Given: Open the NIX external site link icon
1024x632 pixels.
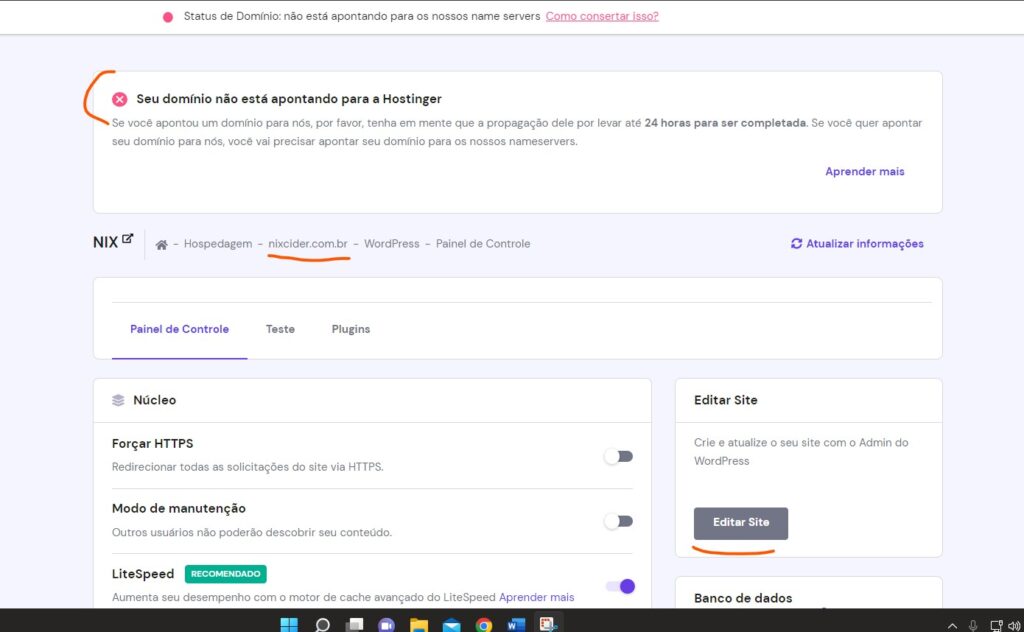Looking at the screenshot, I should pos(127,240).
